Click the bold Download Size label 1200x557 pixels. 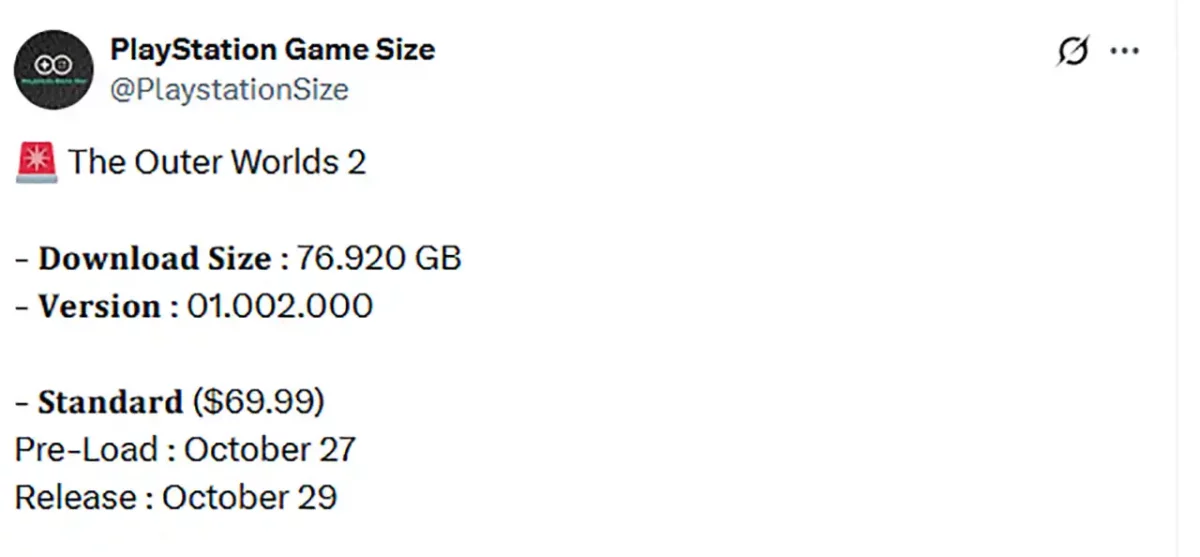pyautogui.click(x=154, y=259)
